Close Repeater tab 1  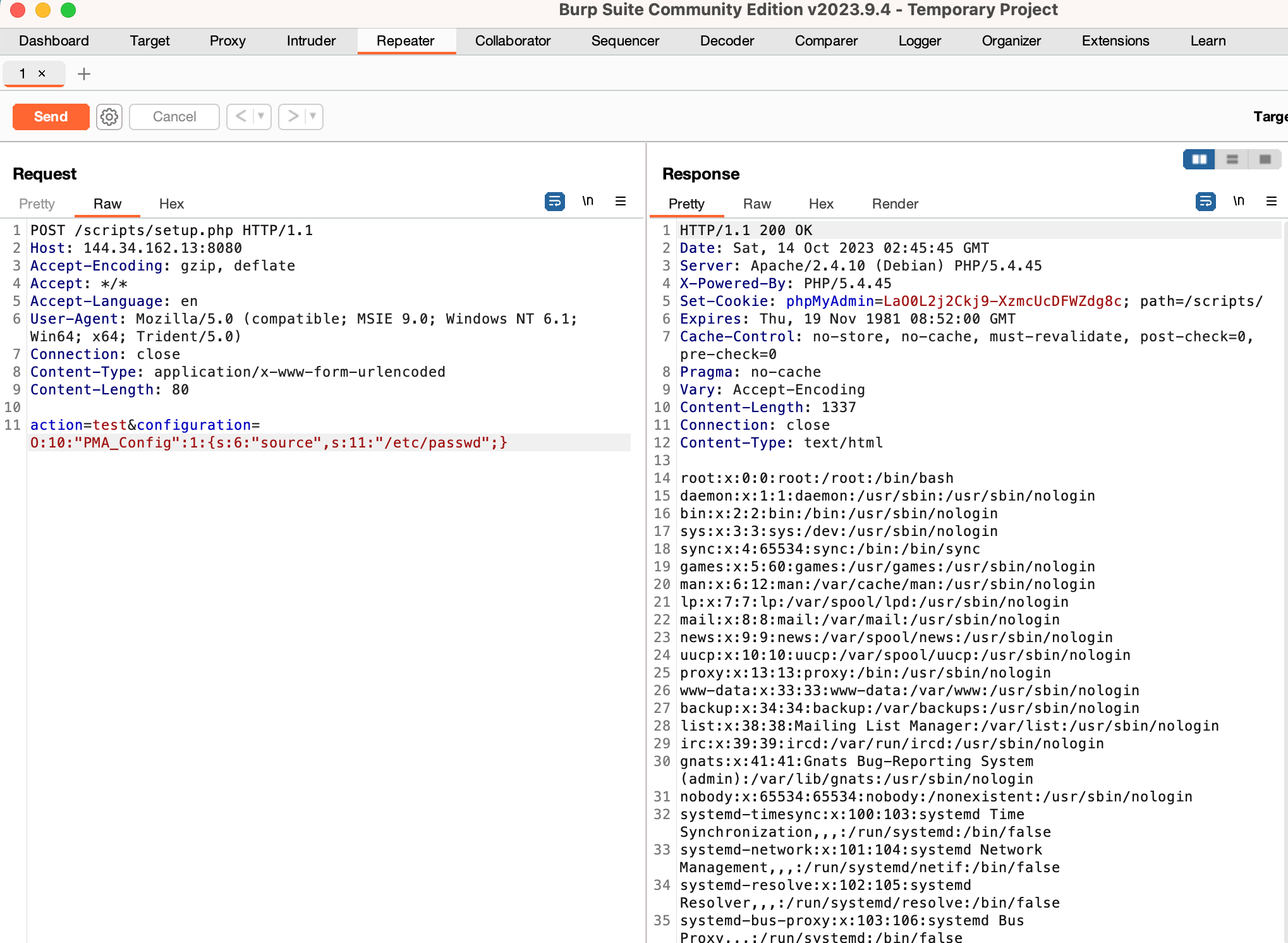point(42,74)
